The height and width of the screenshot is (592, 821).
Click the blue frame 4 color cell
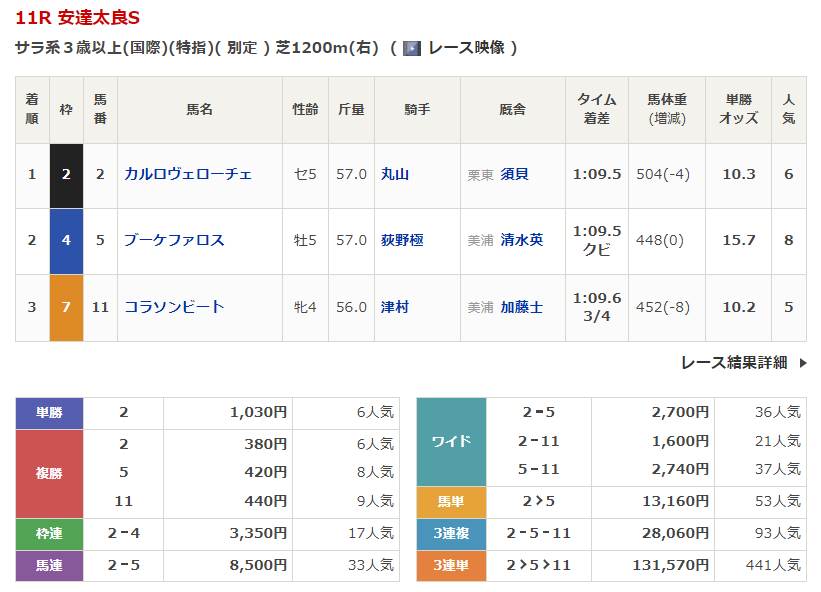(x=66, y=241)
